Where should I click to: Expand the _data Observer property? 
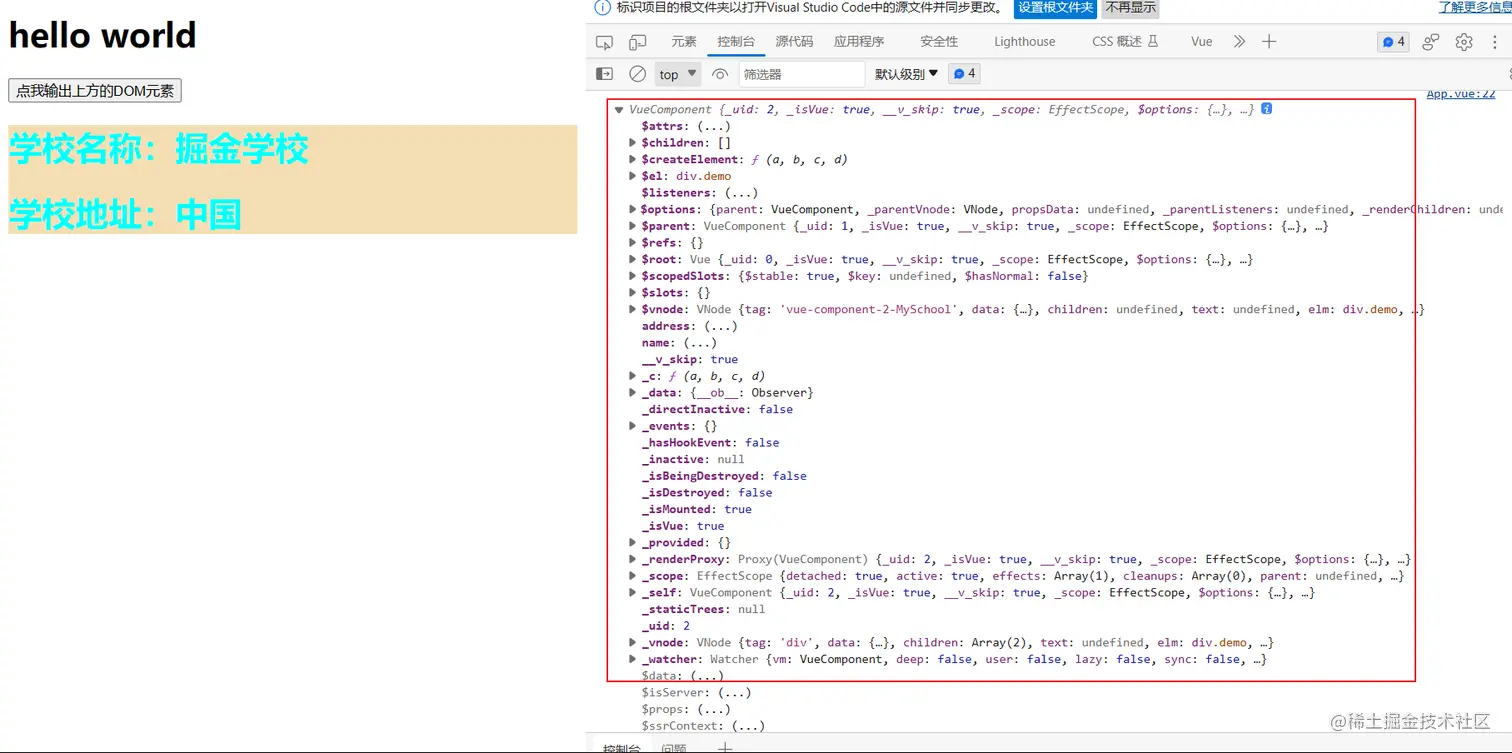(x=632, y=393)
